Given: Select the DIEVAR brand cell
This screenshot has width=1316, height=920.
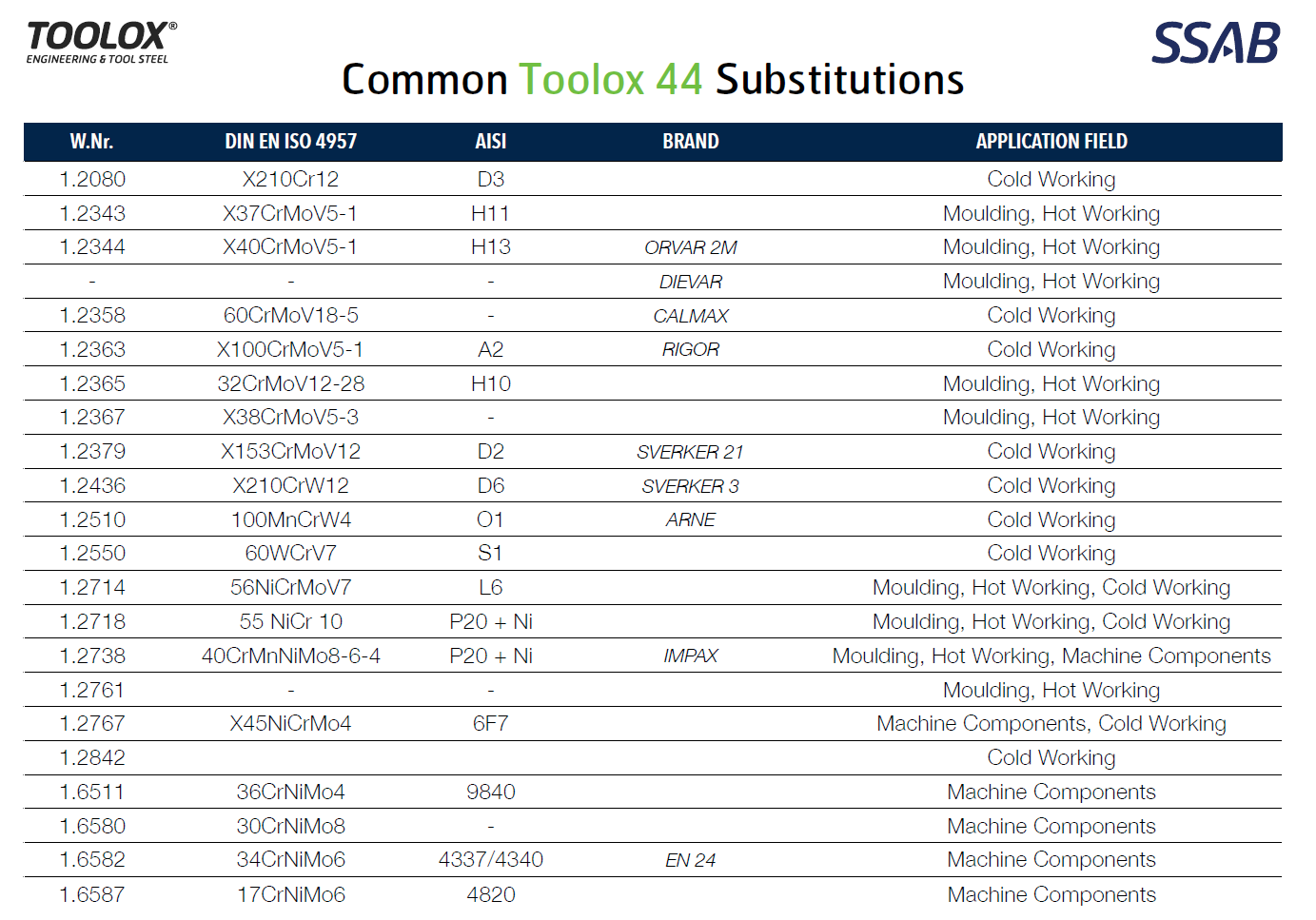Looking at the screenshot, I should pyautogui.click(x=691, y=282).
